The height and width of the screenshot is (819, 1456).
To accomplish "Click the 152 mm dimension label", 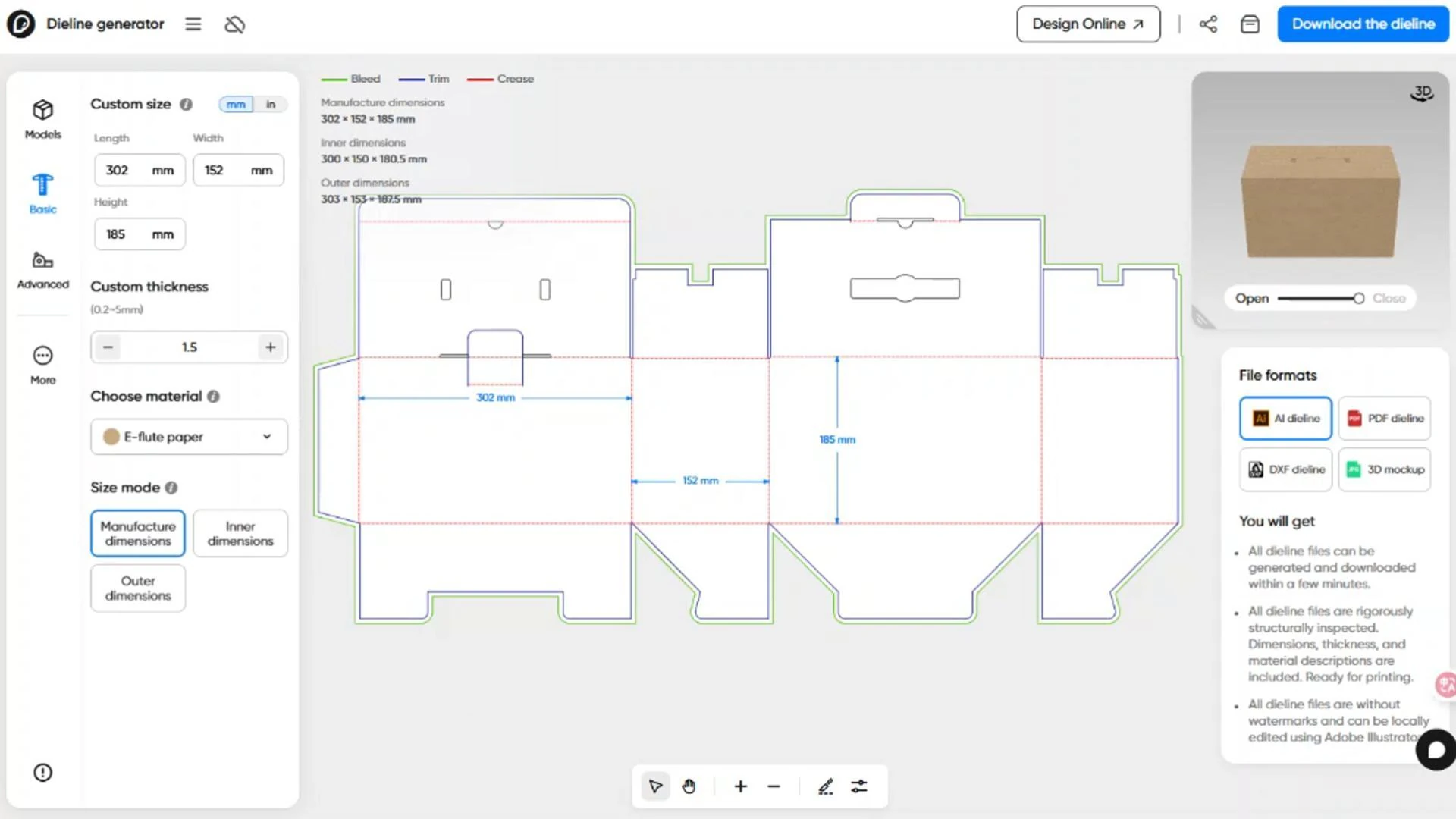I will point(700,481).
